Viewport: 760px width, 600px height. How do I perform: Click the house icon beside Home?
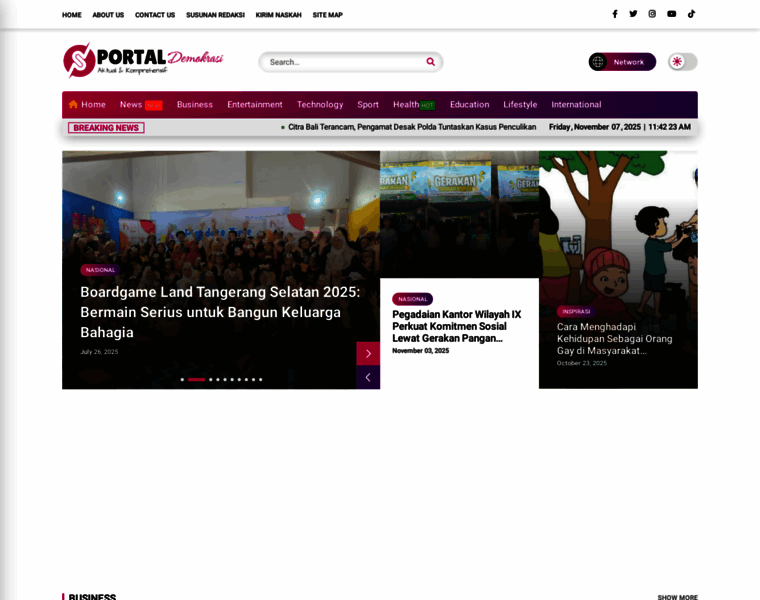point(73,104)
